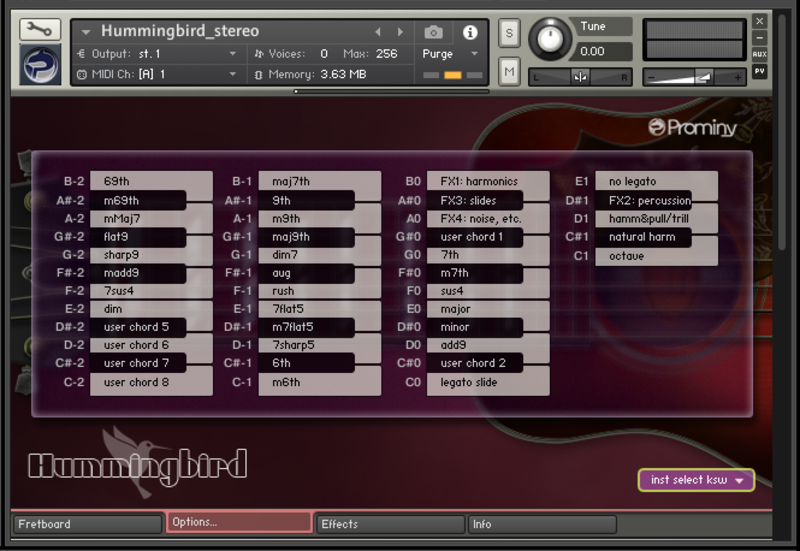
Task: Minimize instrument view with minus button
Action: pyautogui.click(x=759, y=38)
